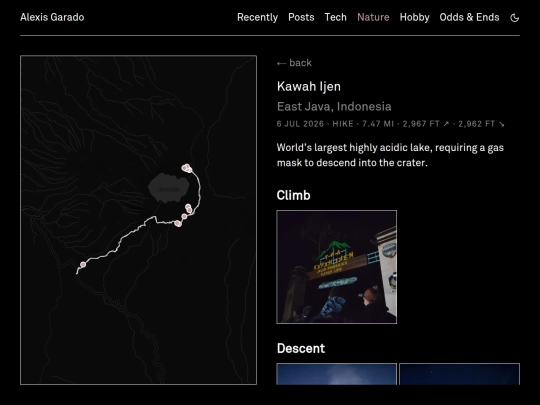Toggle dark mode moon icon
Screen dimensions: 540x405
click(x=514, y=18)
